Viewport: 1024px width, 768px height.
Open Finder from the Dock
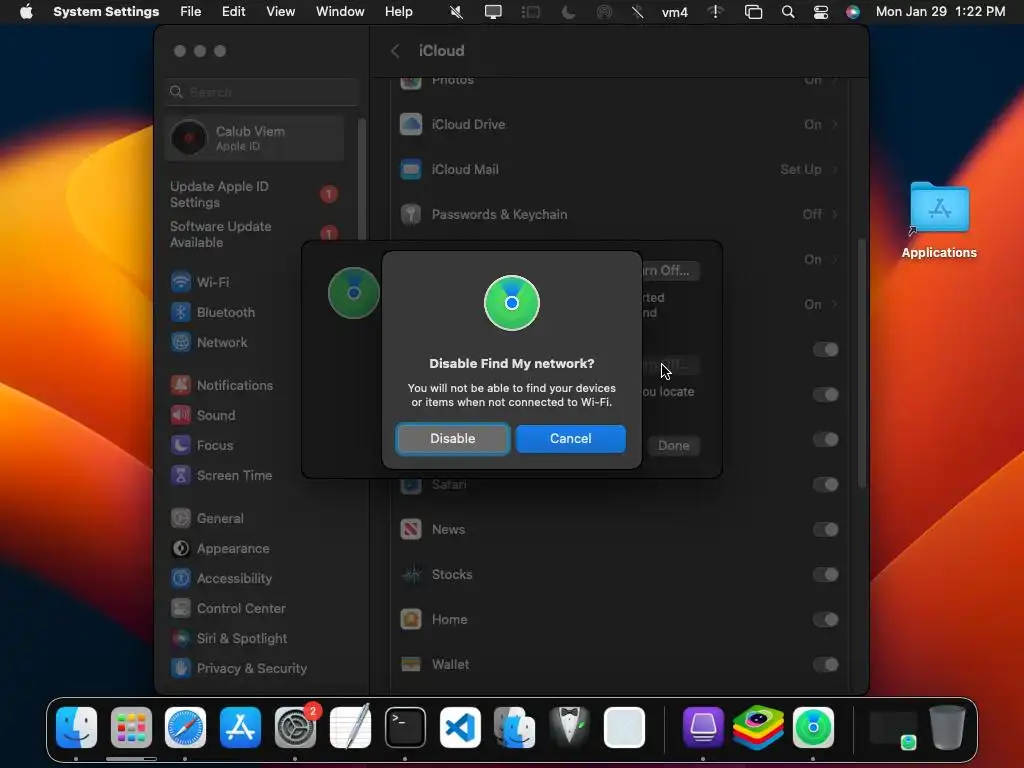76,728
